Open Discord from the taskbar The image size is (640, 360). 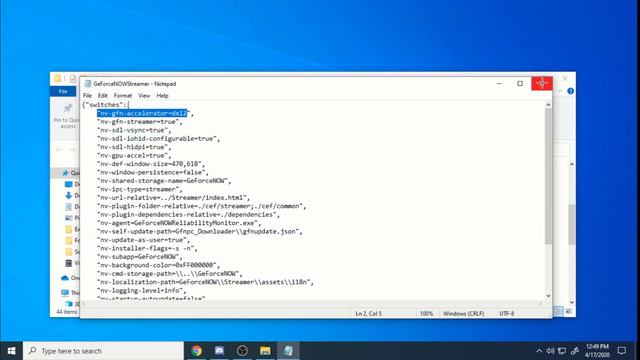(x=219, y=351)
